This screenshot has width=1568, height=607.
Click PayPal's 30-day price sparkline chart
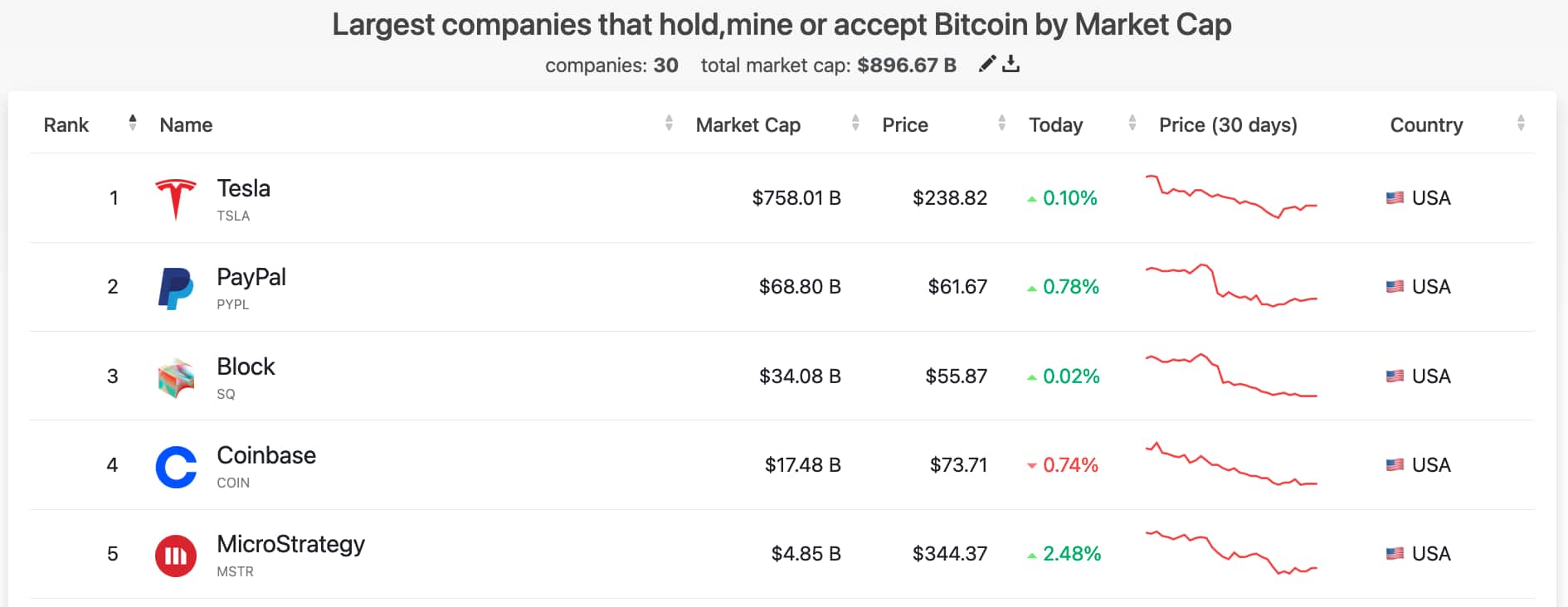click(x=1230, y=287)
